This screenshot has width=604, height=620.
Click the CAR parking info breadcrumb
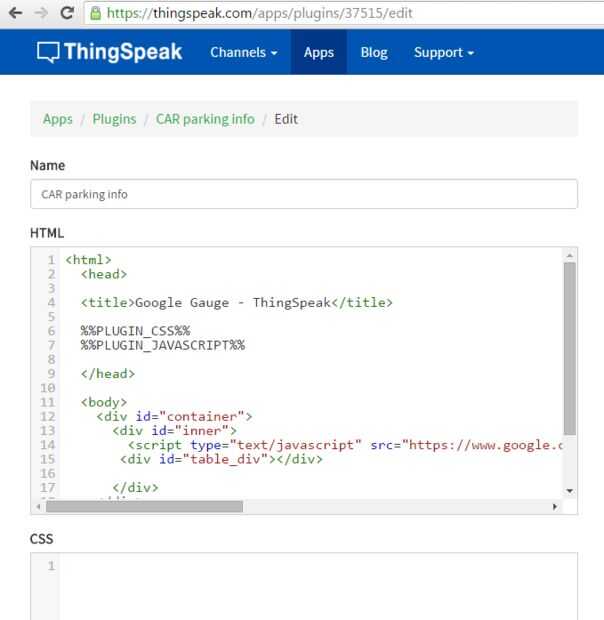pos(205,119)
